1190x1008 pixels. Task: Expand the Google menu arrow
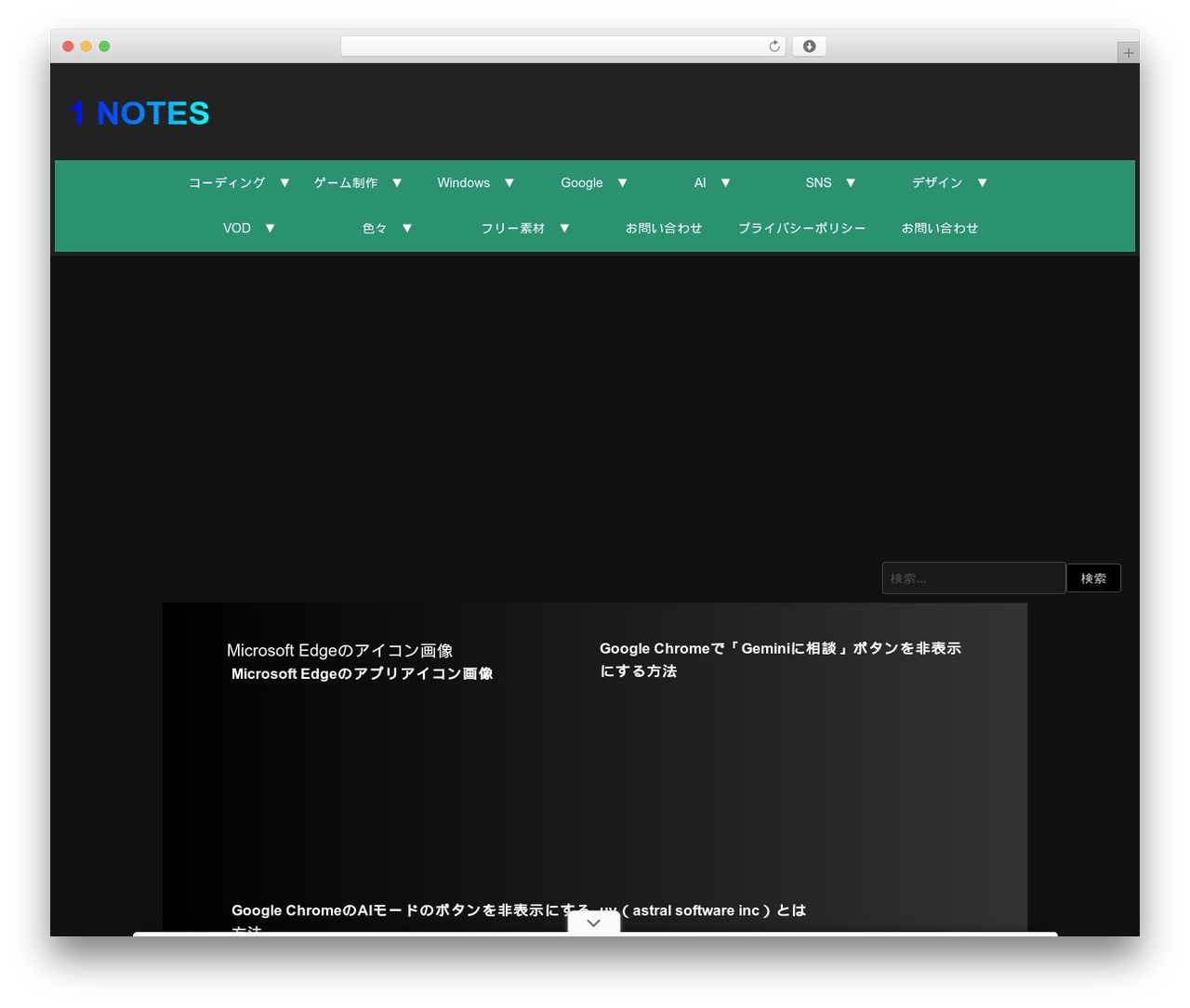[623, 183]
